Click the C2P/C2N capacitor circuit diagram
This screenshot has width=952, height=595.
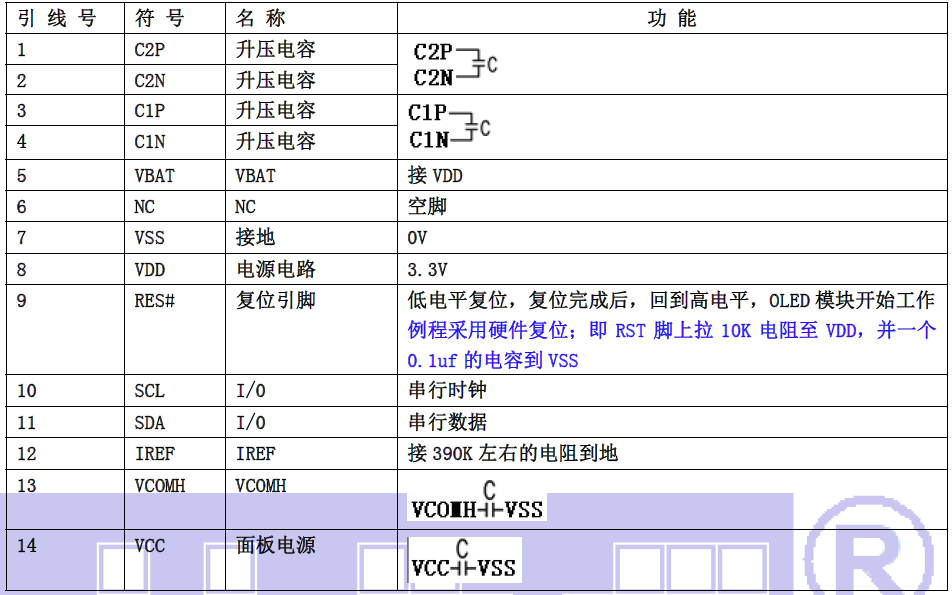(455, 65)
